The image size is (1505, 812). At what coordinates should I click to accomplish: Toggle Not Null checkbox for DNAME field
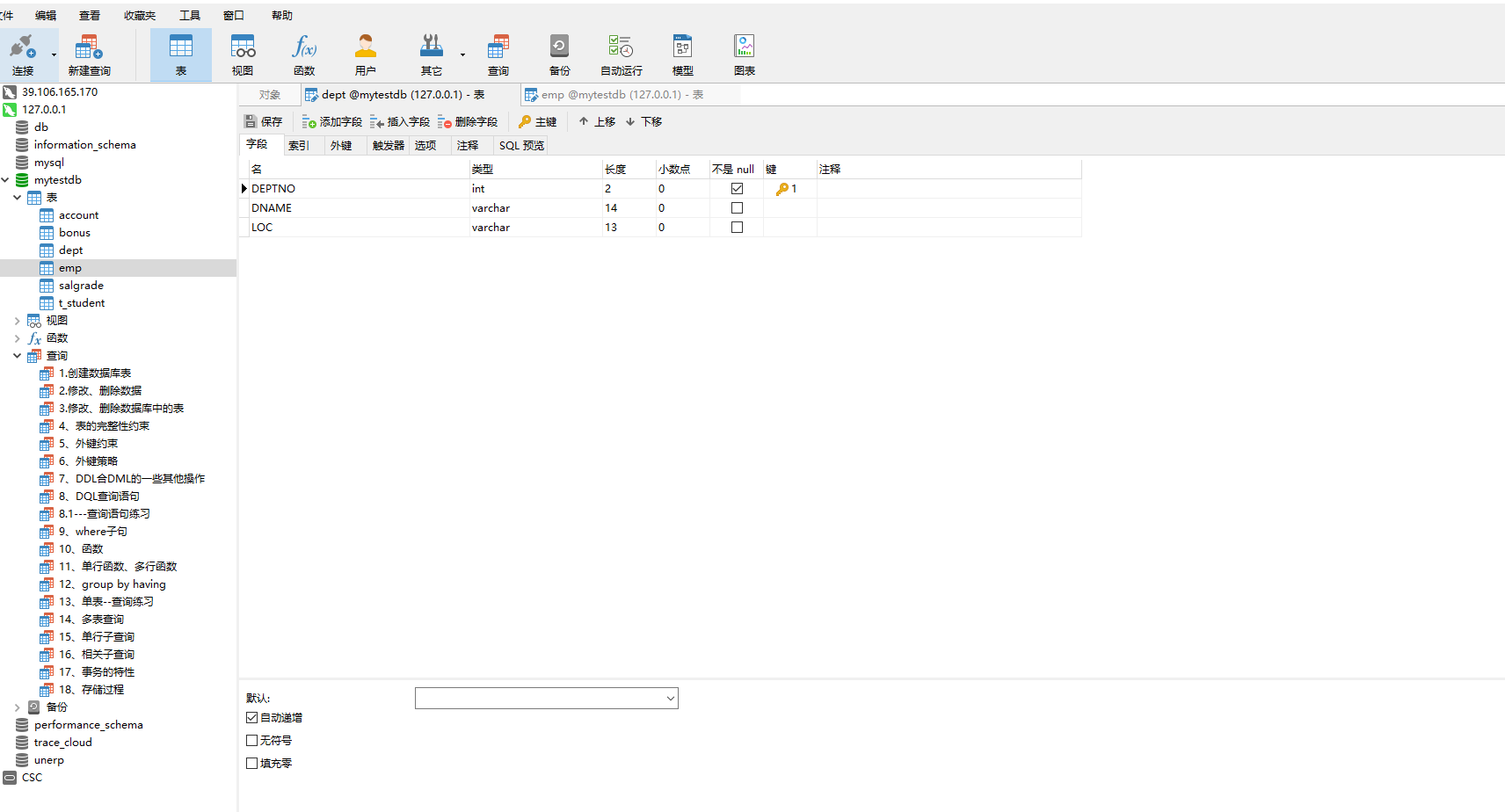(x=737, y=208)
